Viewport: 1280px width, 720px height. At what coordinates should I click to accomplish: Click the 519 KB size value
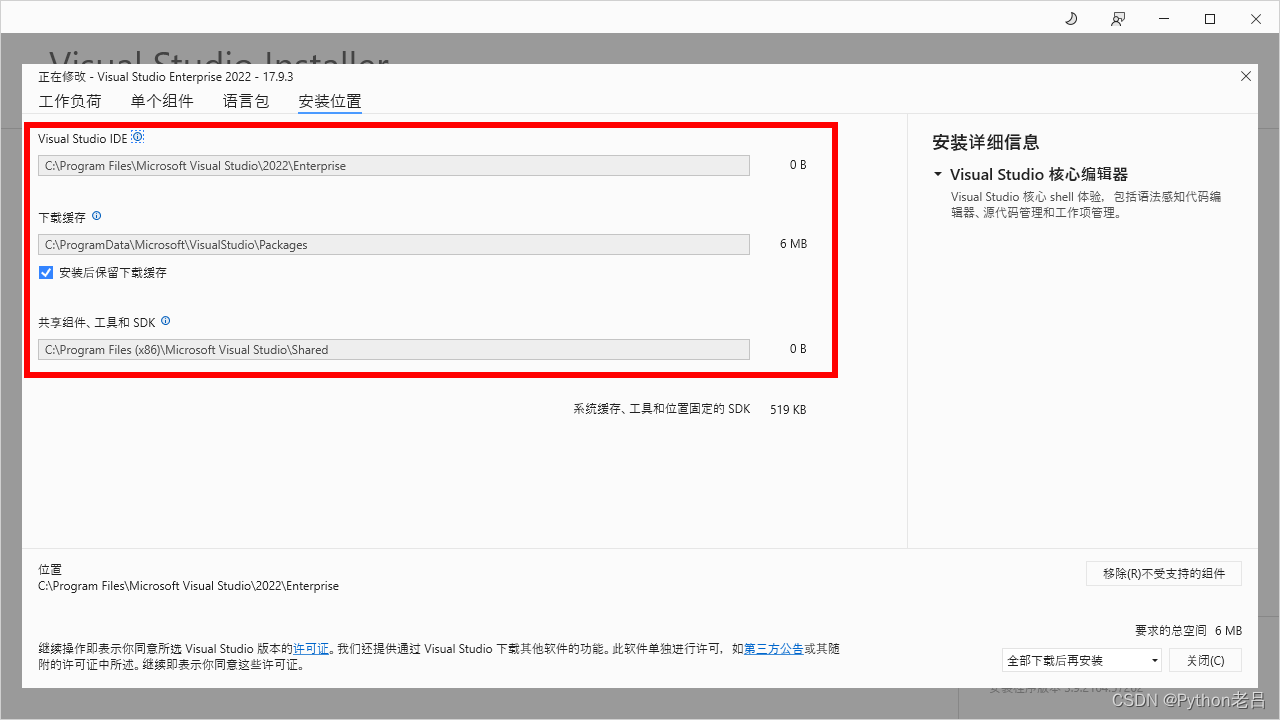pyautogui.click(x=788, y=410)
